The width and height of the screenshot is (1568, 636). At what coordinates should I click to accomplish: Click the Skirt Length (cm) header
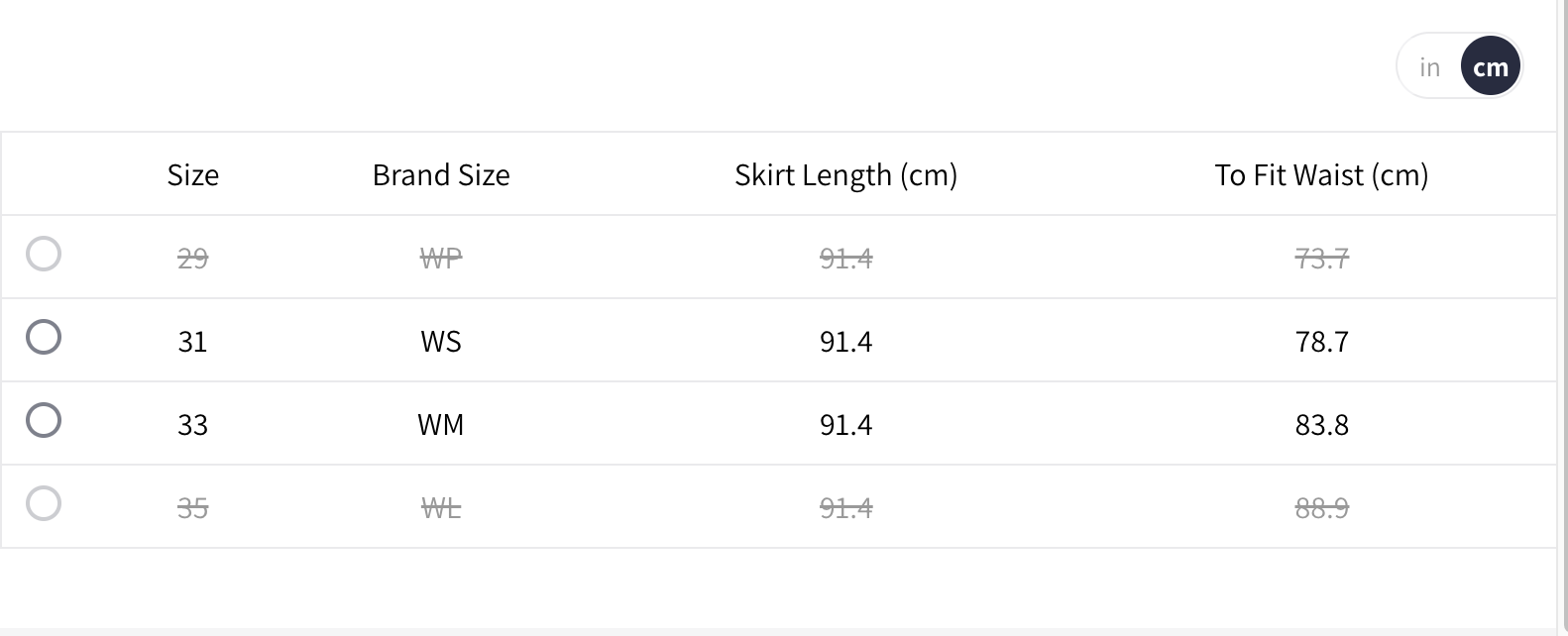(x=845, y=175)
